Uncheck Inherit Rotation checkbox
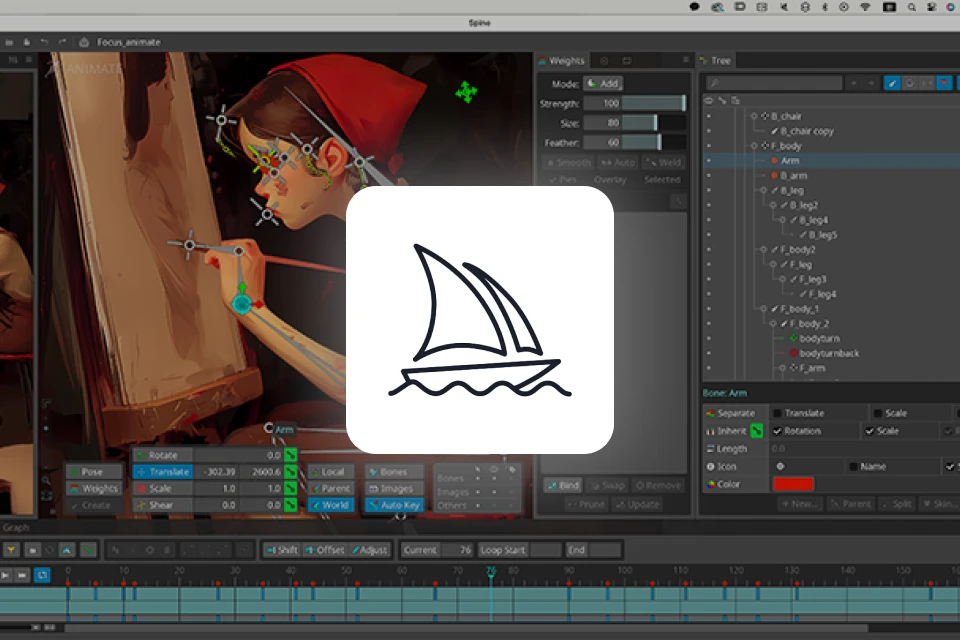Screen dimensions: 960x640 pos(777,431)
